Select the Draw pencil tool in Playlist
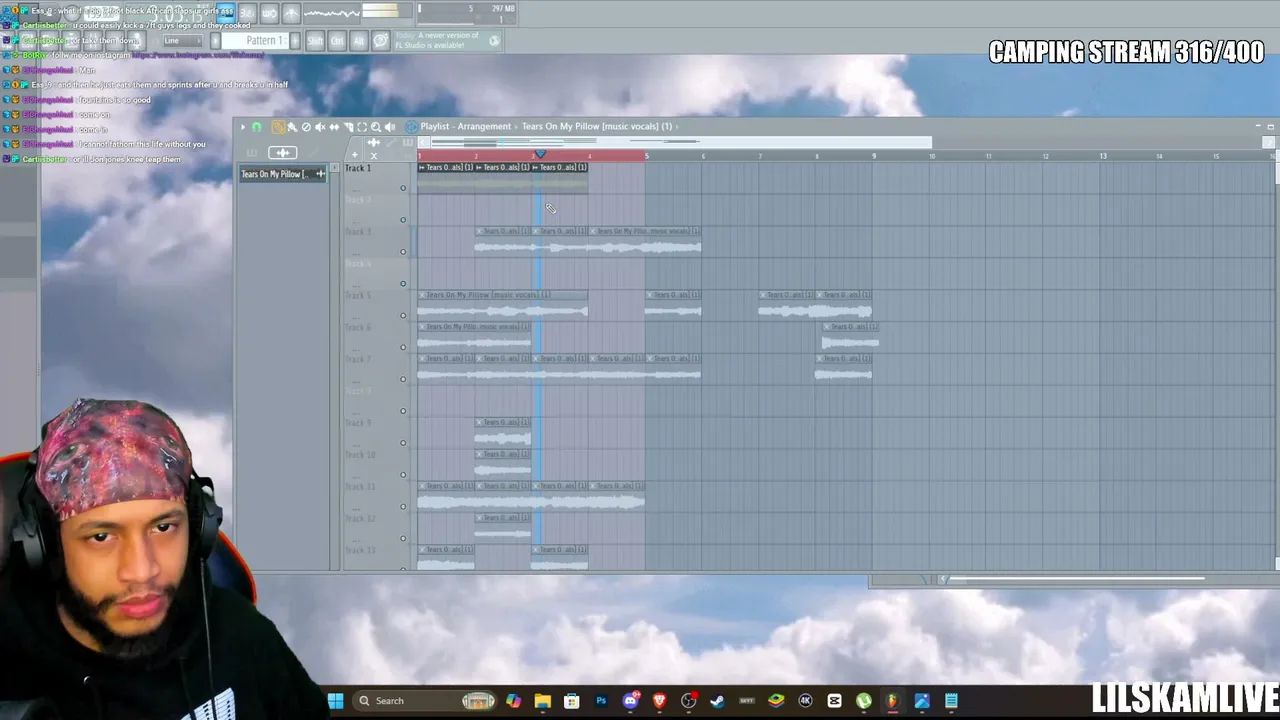 pyautogui.click(x=278, y=127)
